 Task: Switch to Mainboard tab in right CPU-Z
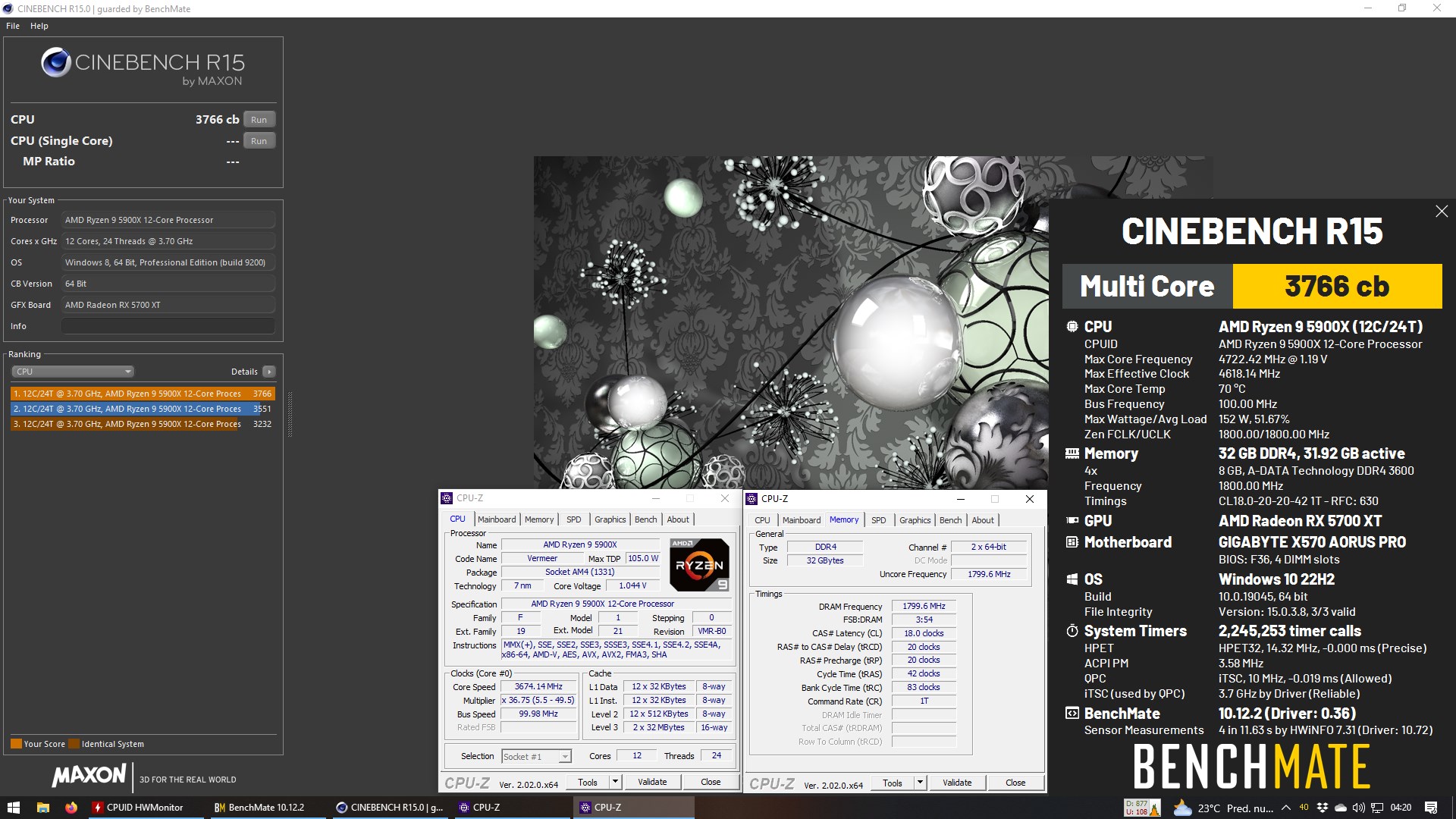[802, 520]
